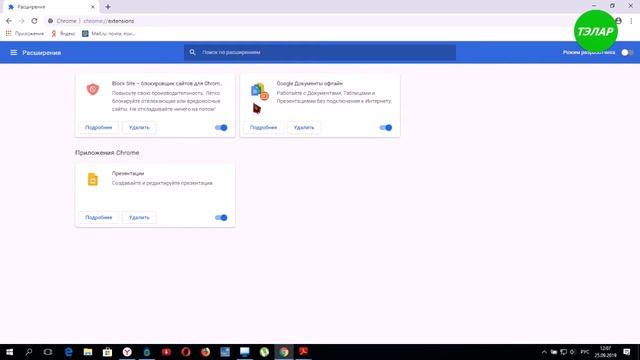Open Adobe Acrobat from taskbar
The height and width of the screenshot is (360, 640).
(x=303, y=352)
